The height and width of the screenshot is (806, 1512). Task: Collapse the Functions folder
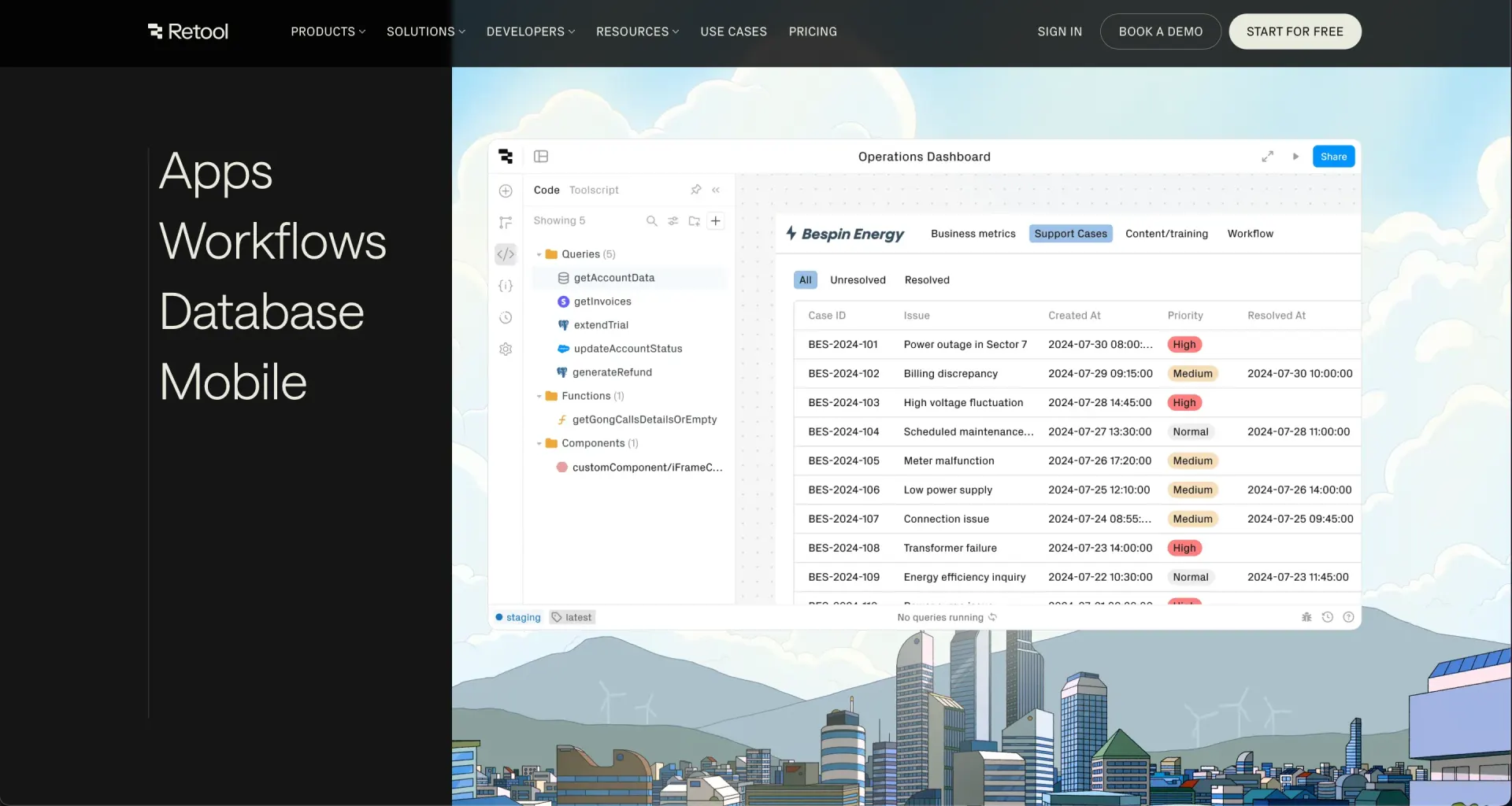[x=539, y=396]
